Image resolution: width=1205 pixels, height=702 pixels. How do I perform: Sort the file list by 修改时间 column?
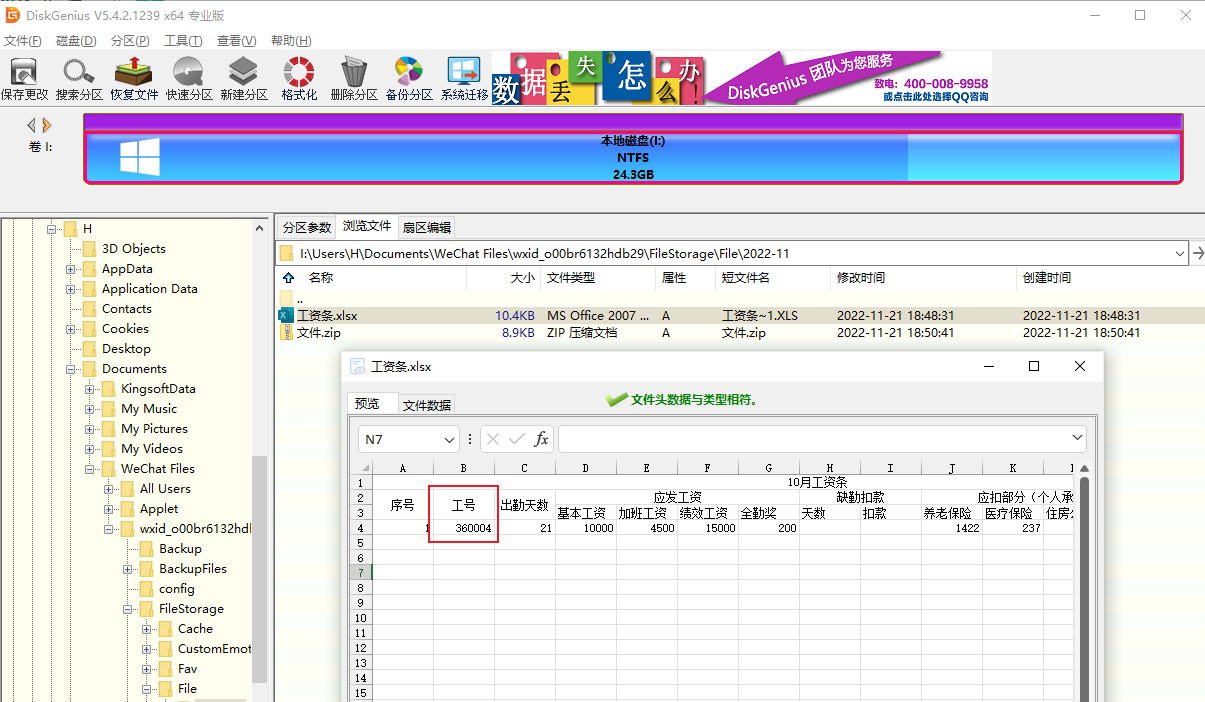(x=861, y=278)
